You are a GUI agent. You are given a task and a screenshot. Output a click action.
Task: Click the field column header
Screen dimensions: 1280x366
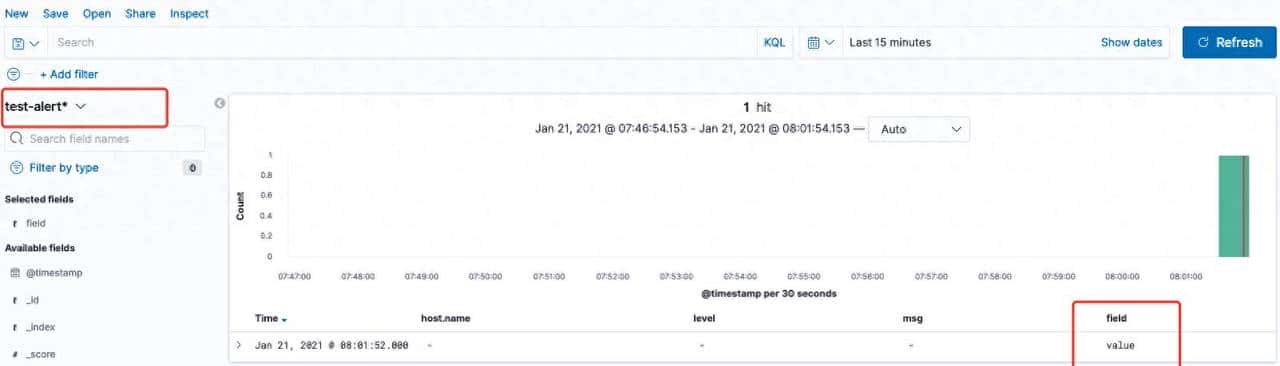(1117, 318)
